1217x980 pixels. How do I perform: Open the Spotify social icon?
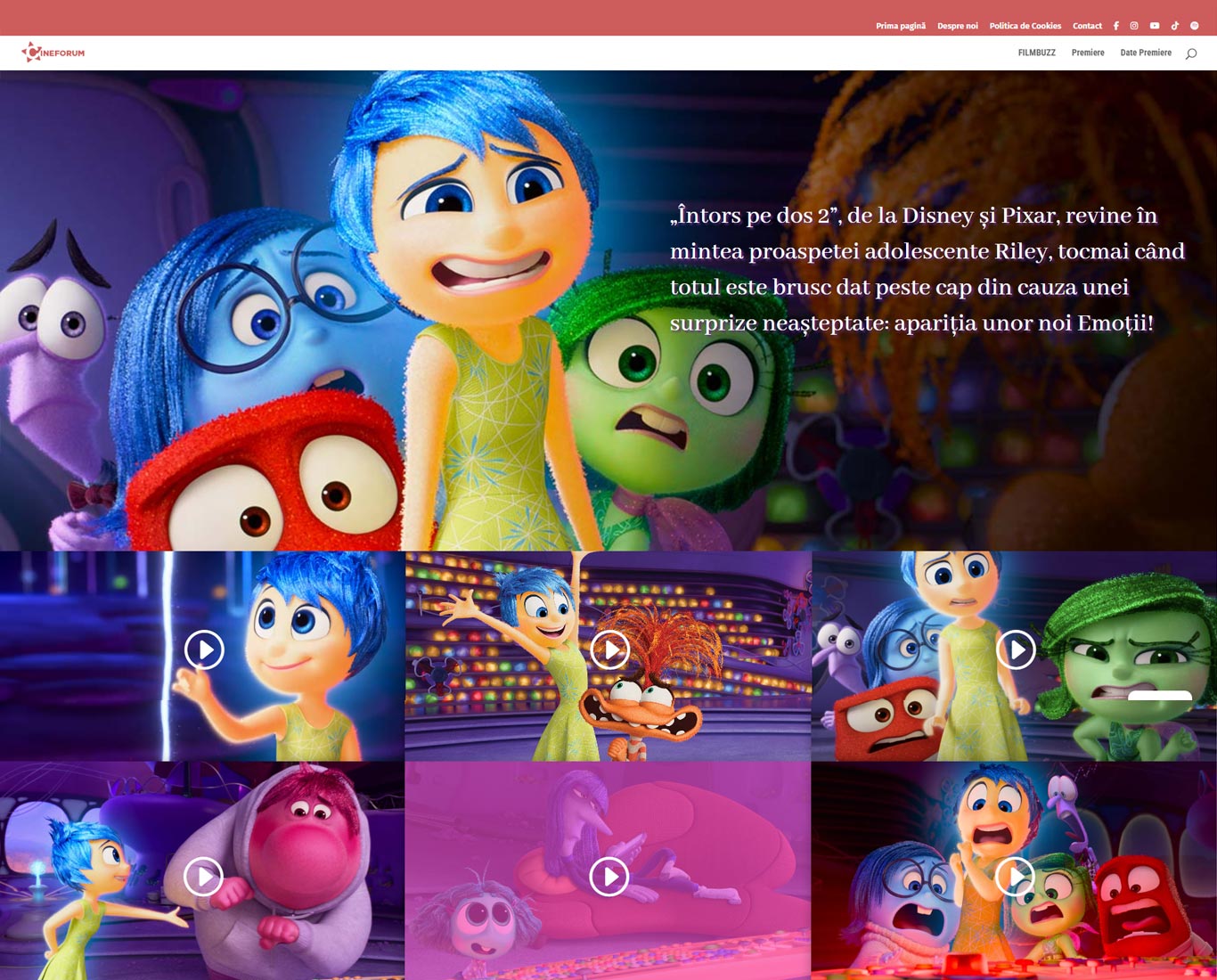coord(1195,26)
